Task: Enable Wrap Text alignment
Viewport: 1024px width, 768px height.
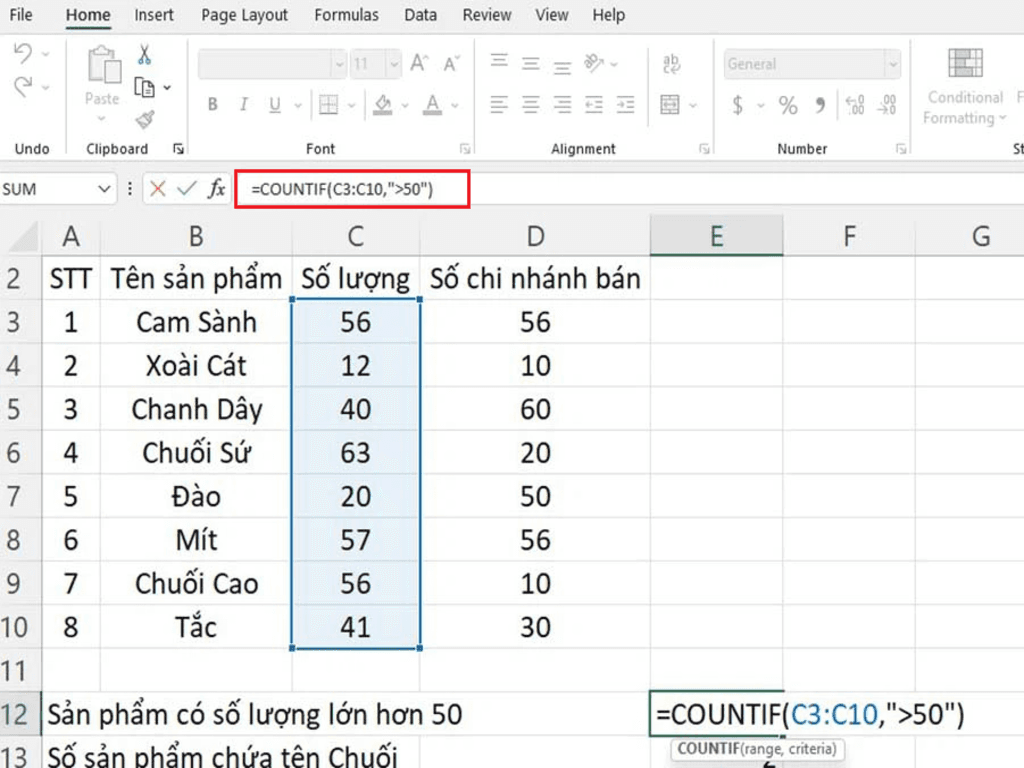Action: pyautogui.click(x=672, y=63)
